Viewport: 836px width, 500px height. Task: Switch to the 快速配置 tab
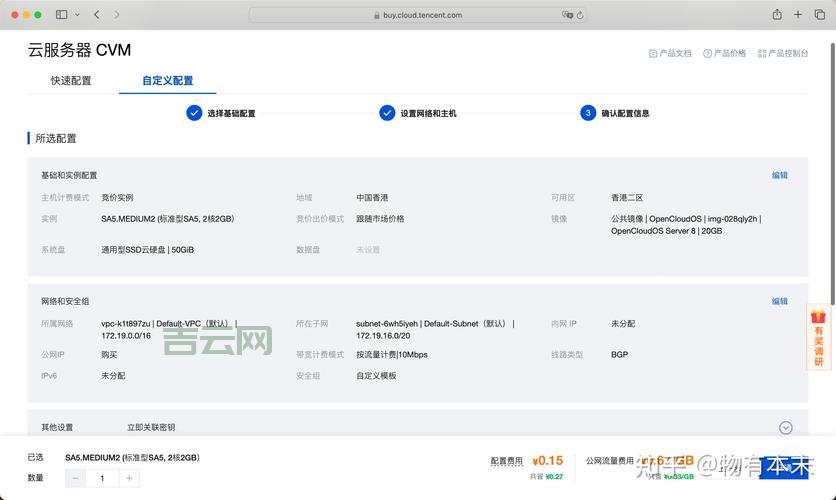point(71,81)
